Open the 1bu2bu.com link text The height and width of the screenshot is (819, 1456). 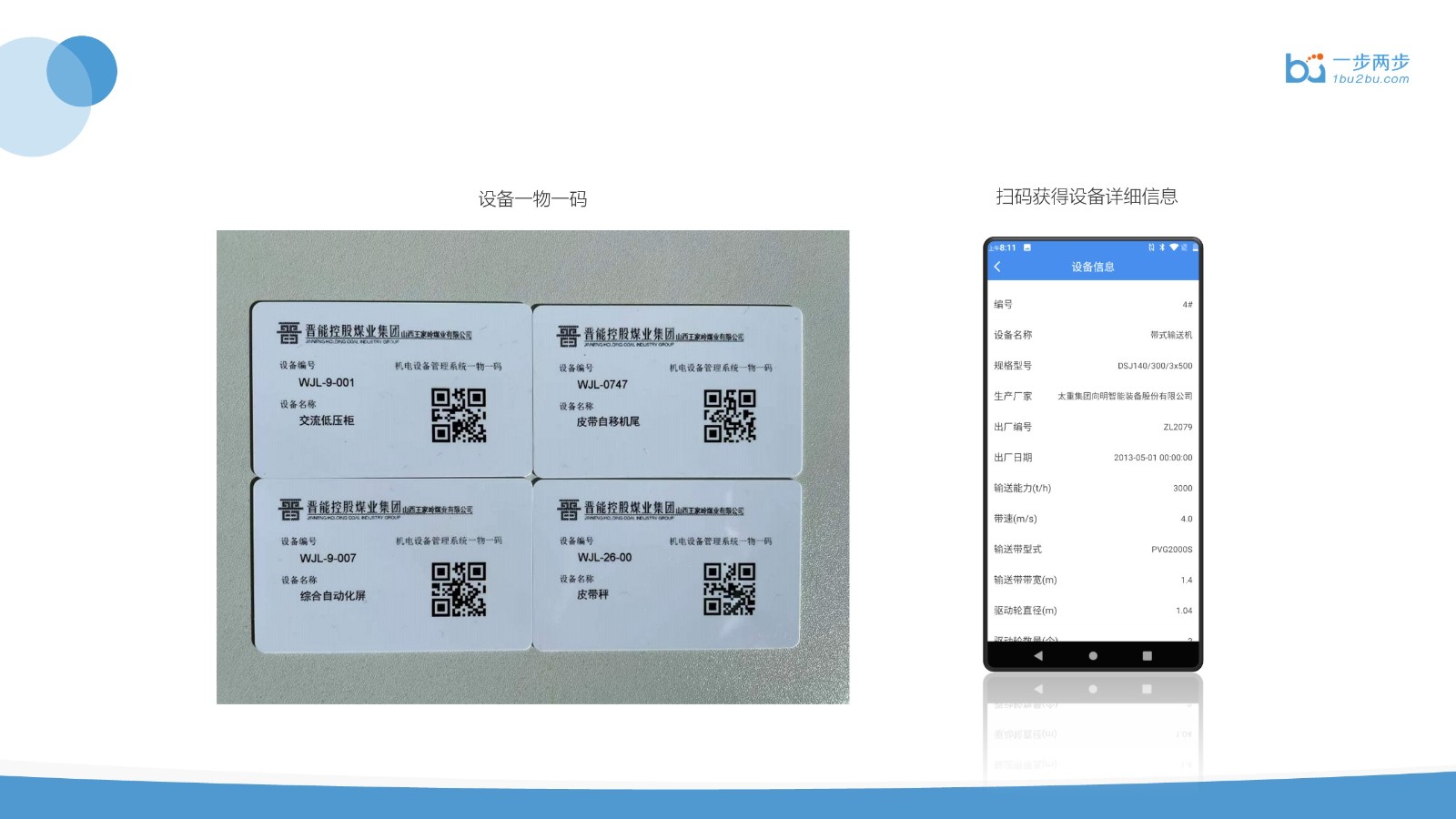[x=1370, y=79]
